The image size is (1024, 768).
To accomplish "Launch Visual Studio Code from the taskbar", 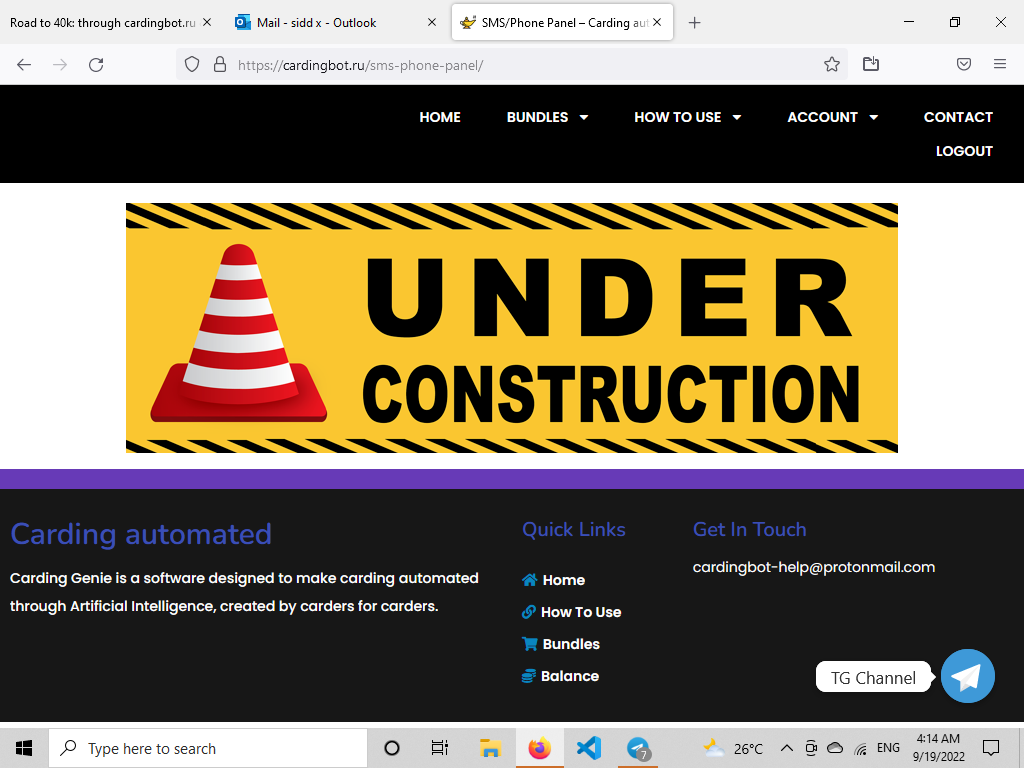I will pyautogui.click(x=589, y=748).
